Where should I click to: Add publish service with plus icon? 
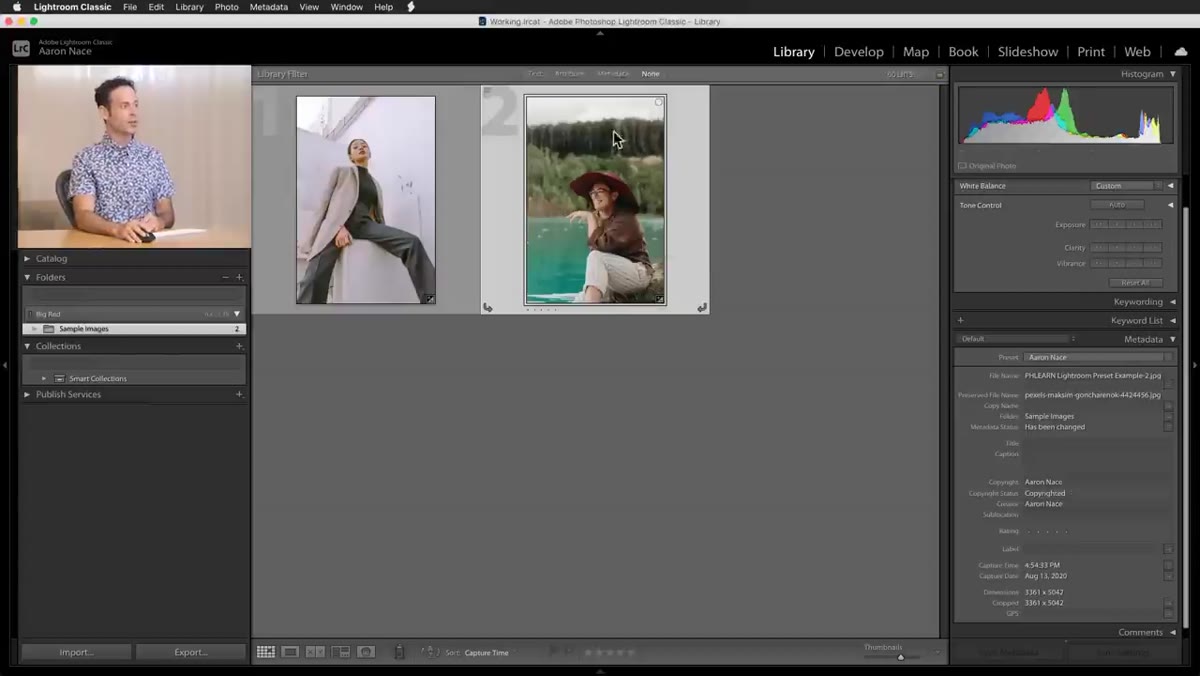pyautogui.click(x=239, y=394)
